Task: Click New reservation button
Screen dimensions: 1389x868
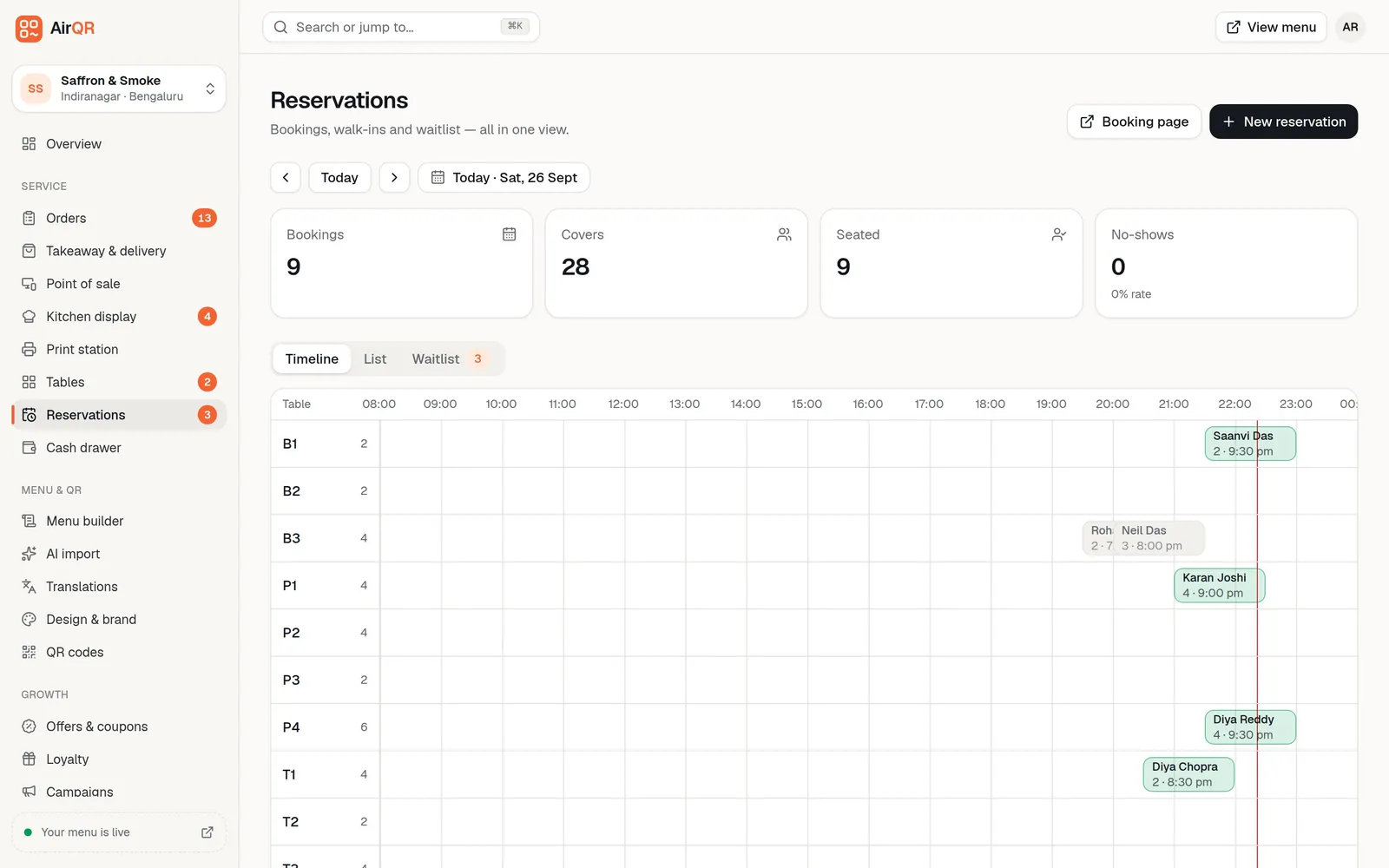Action: 1283,122
